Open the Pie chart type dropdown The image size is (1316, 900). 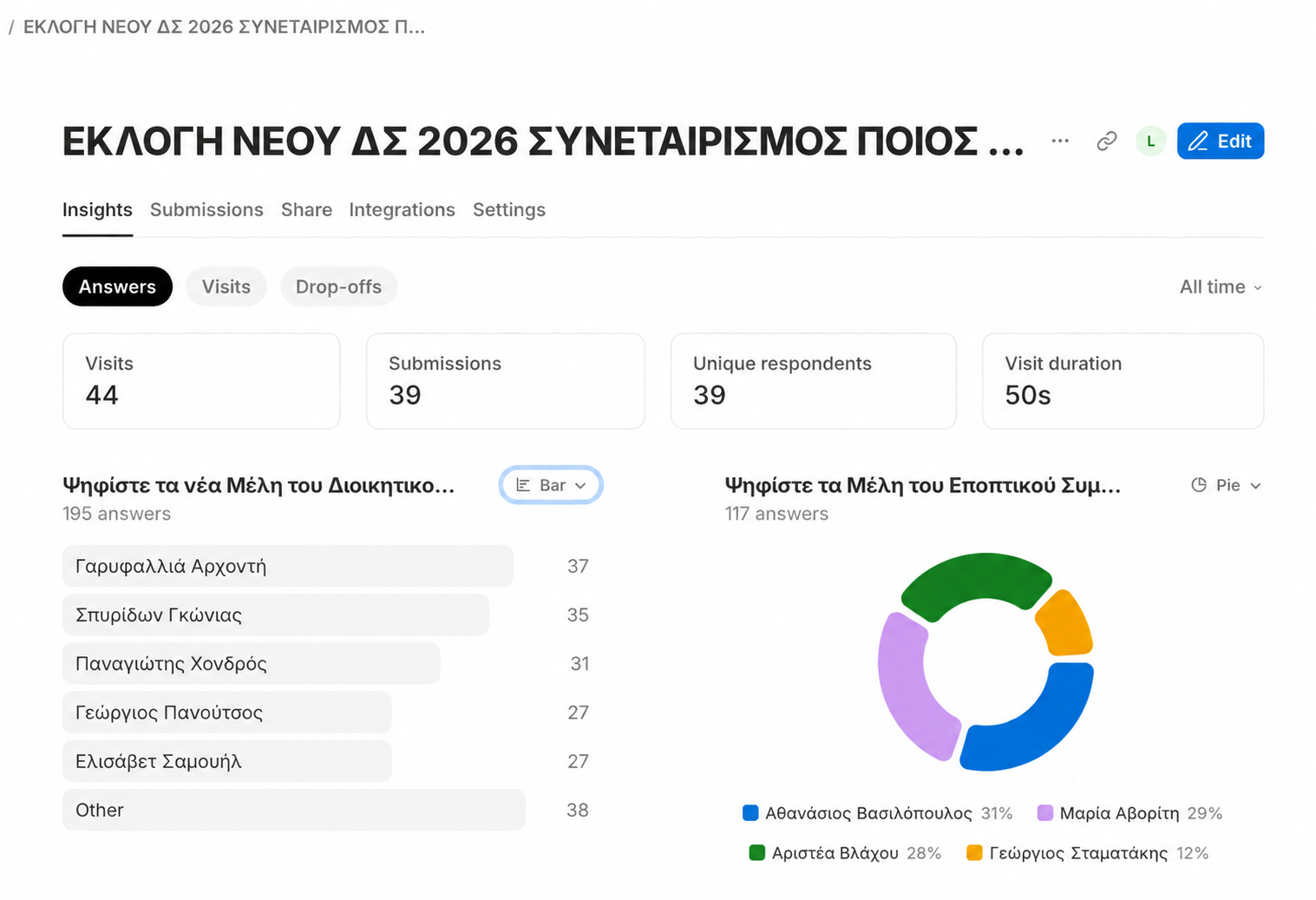click(1226, 485)
